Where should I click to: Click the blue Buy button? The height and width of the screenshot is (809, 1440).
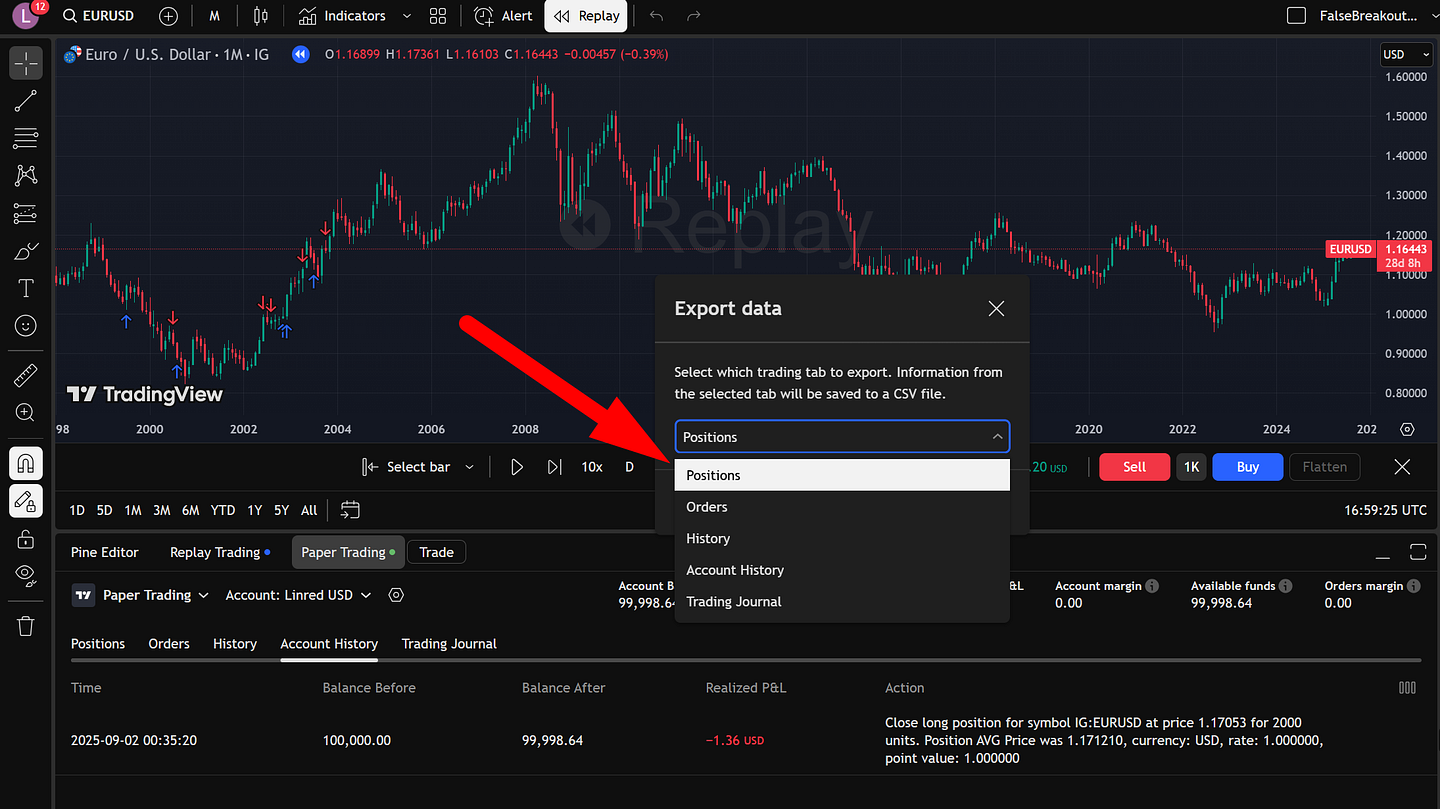(x=1247, y=467)
